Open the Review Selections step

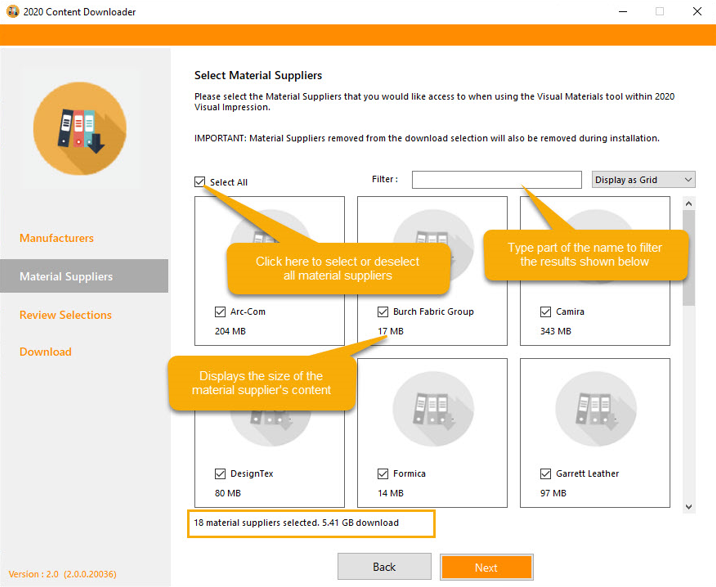coord(65,315)
